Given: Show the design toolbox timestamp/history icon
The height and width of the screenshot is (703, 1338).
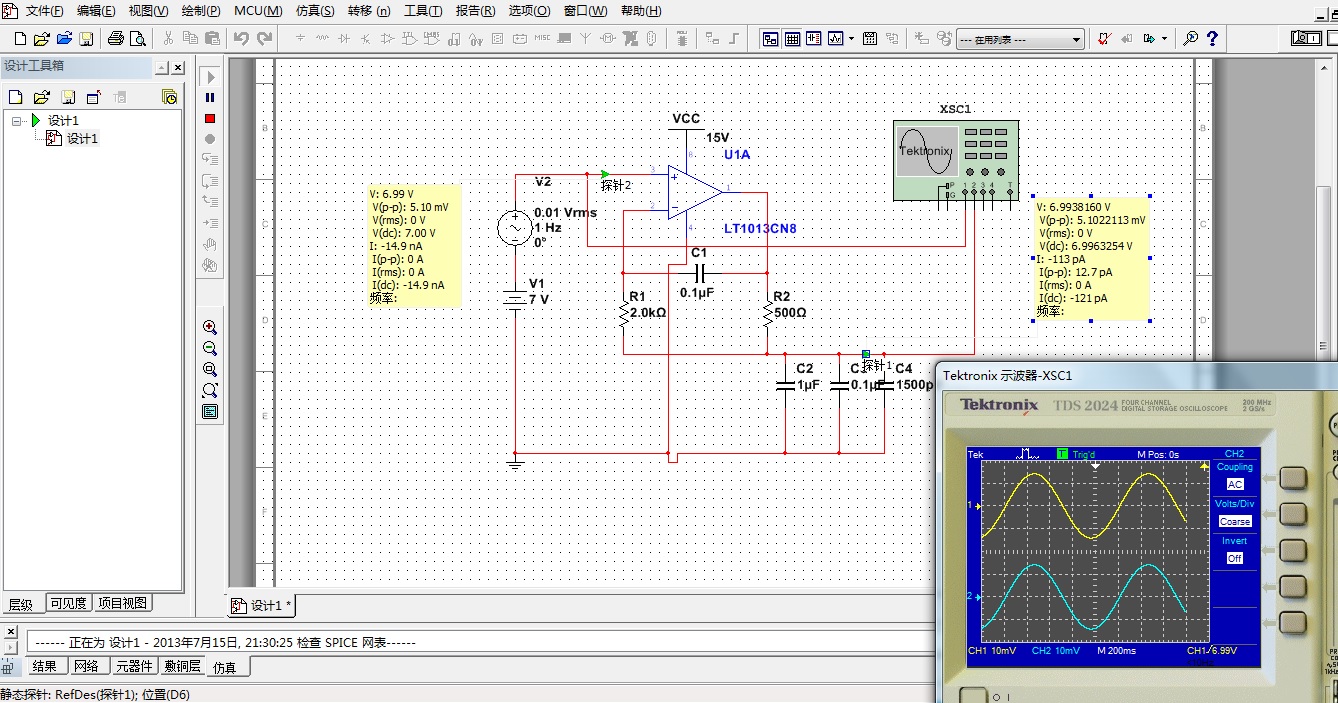Looking at the screenshot, I should tap(169, 97).
